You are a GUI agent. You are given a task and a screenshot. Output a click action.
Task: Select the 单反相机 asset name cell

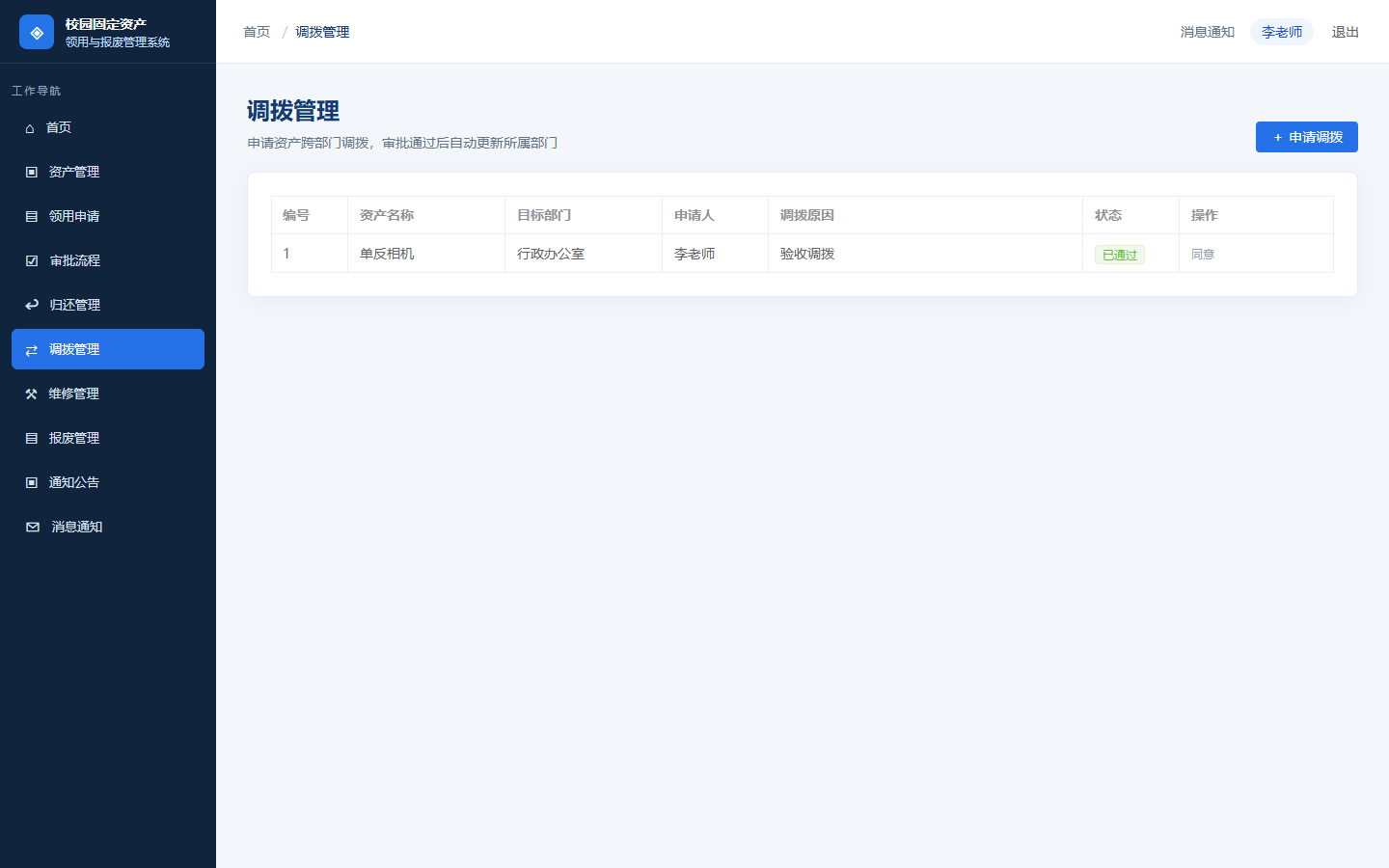point(426,254)
